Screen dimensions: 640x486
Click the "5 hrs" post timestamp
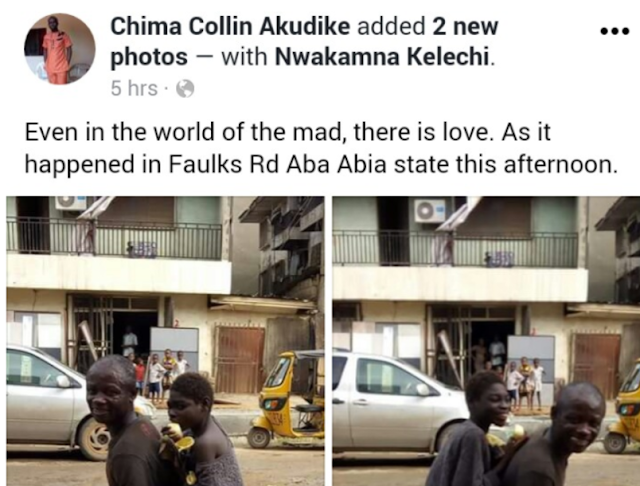tap(134, 89)
